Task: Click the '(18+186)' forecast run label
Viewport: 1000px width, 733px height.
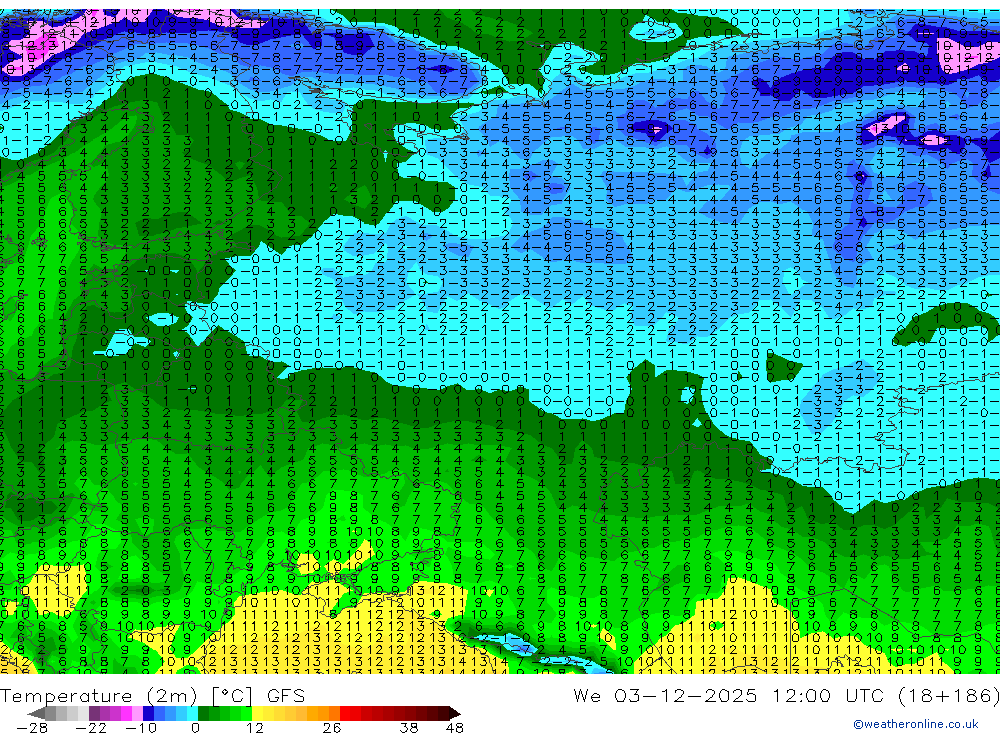Action: [948, 695]
